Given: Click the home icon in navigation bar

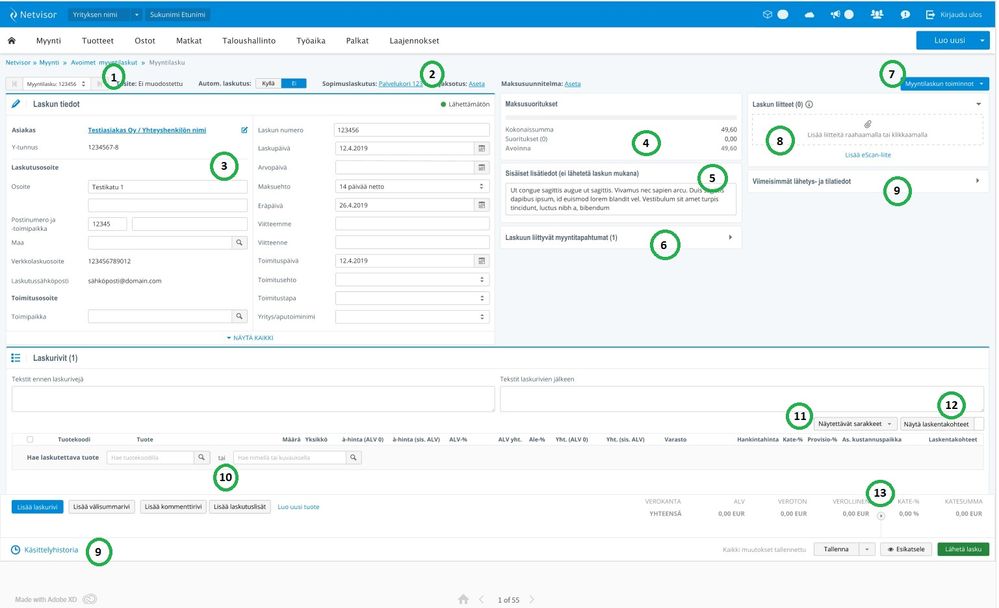Looking at the screenshot, I should [12, 41].
